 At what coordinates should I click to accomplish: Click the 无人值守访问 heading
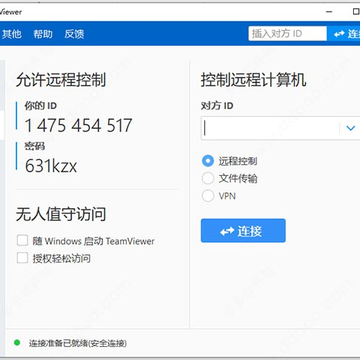click(x=61, y=214)
